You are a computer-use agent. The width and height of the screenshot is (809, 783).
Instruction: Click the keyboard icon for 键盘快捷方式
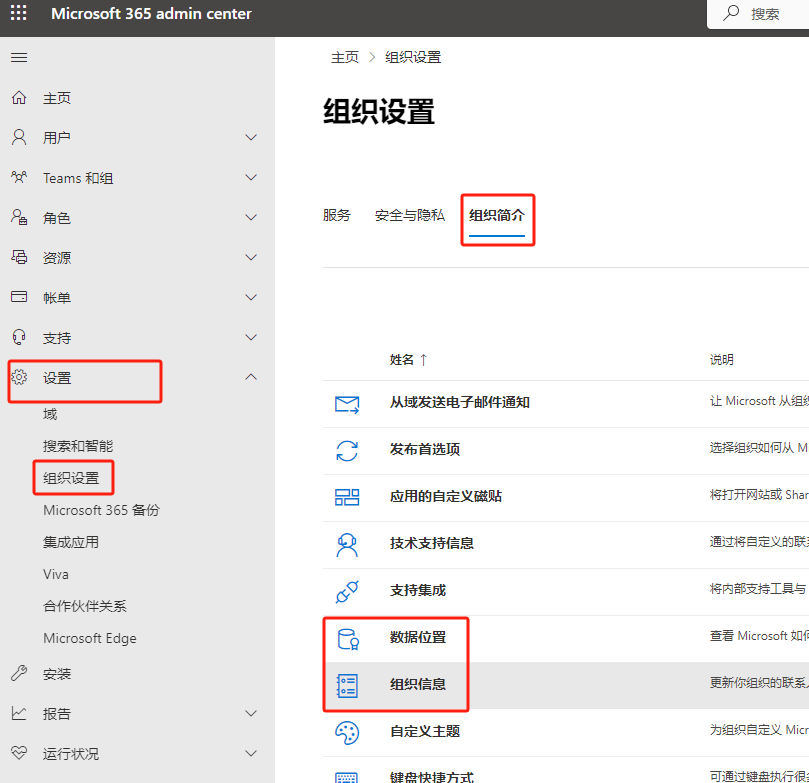(346, 777)
